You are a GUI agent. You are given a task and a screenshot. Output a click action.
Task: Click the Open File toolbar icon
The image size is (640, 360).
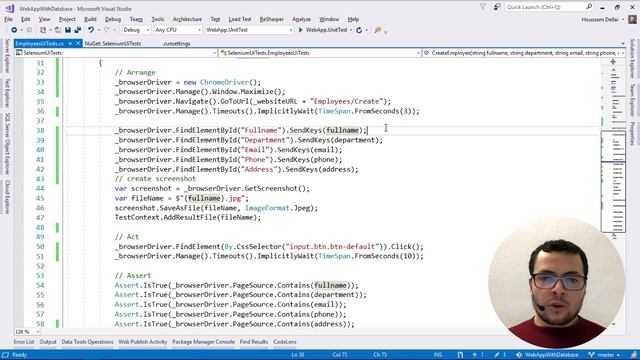point(58,30)
